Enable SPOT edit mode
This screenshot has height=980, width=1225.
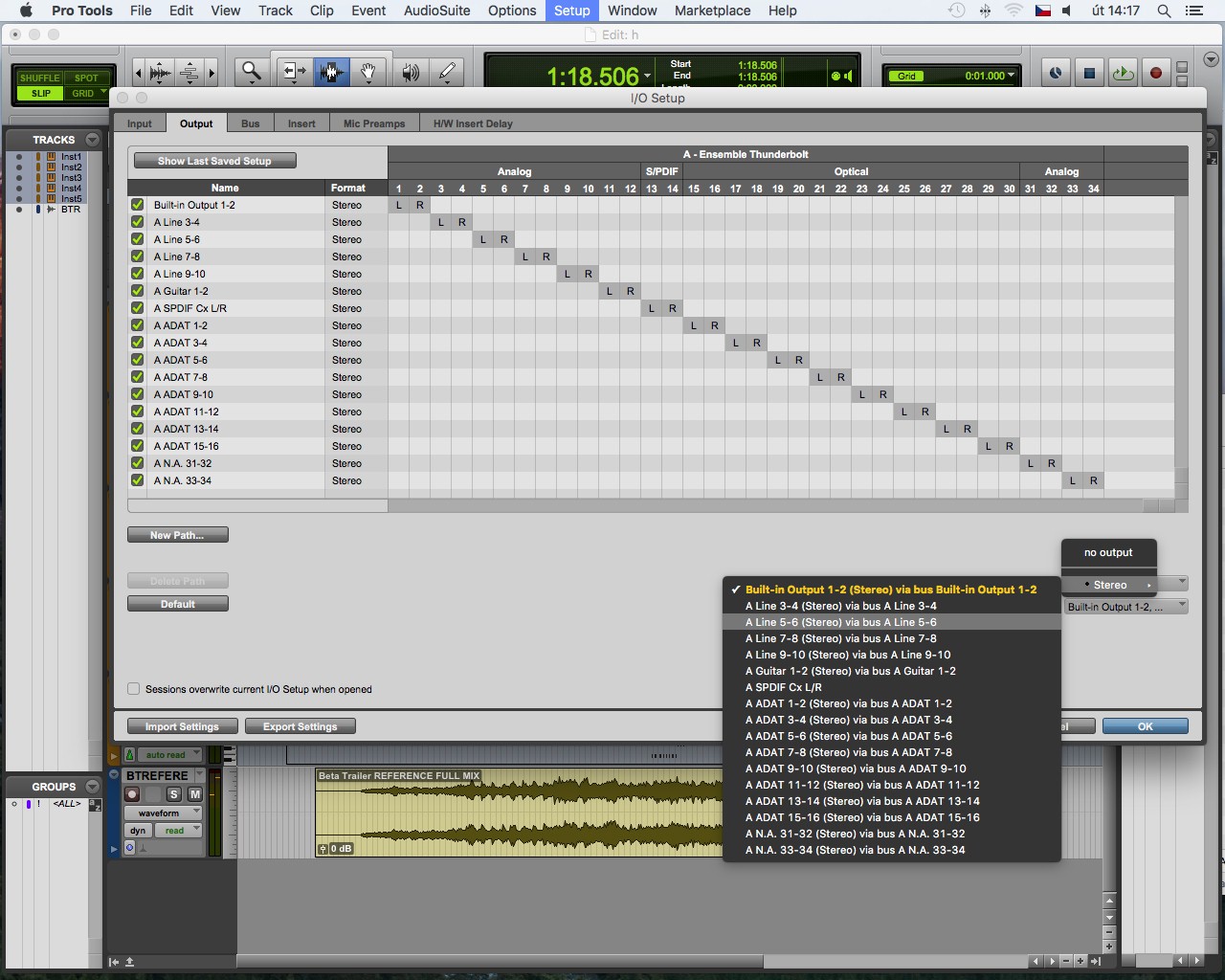(x=86, y=78)
